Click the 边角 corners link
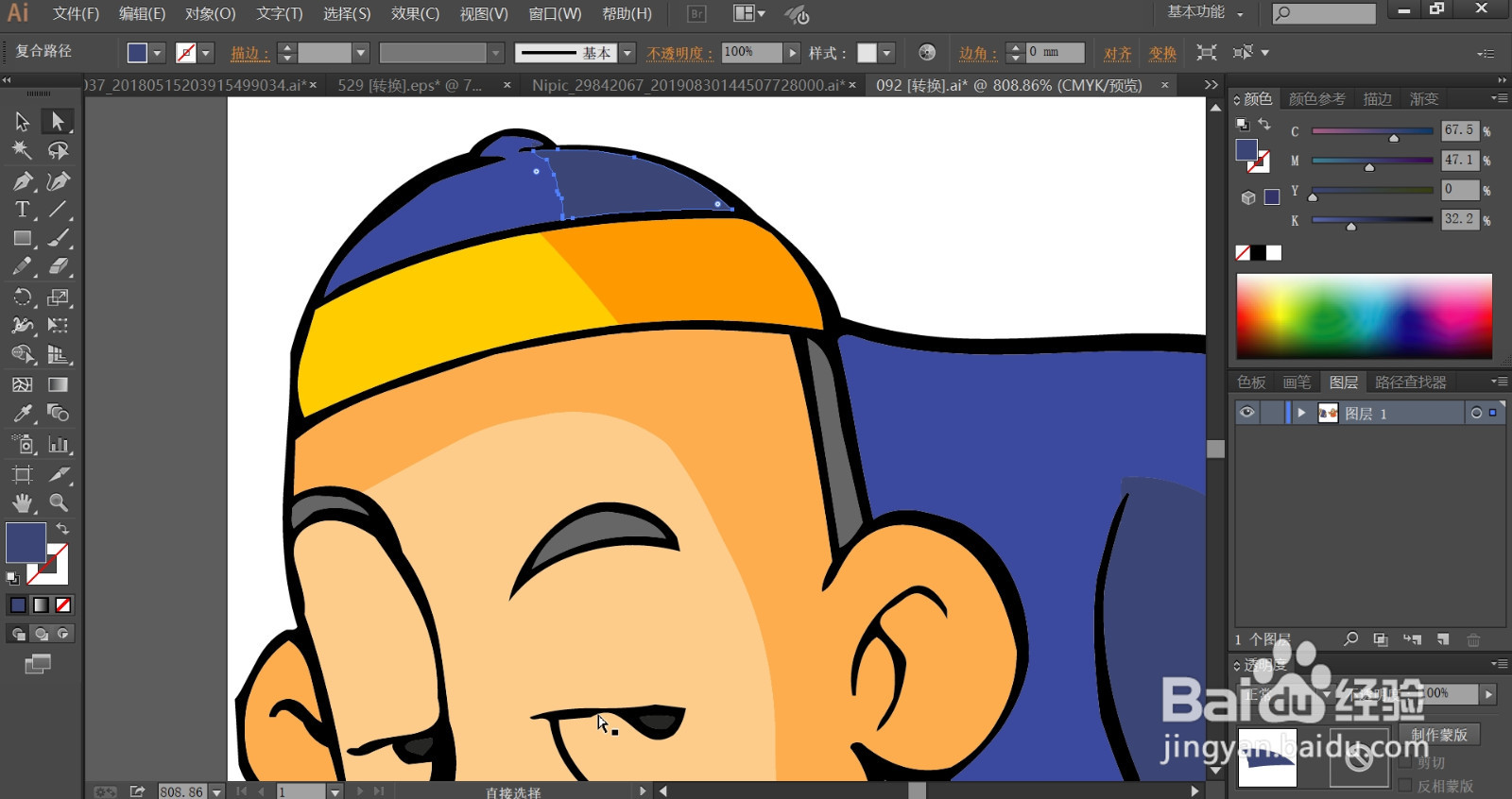The height and width of the screenshot is (799, 1512). click(x=977, y=53)
